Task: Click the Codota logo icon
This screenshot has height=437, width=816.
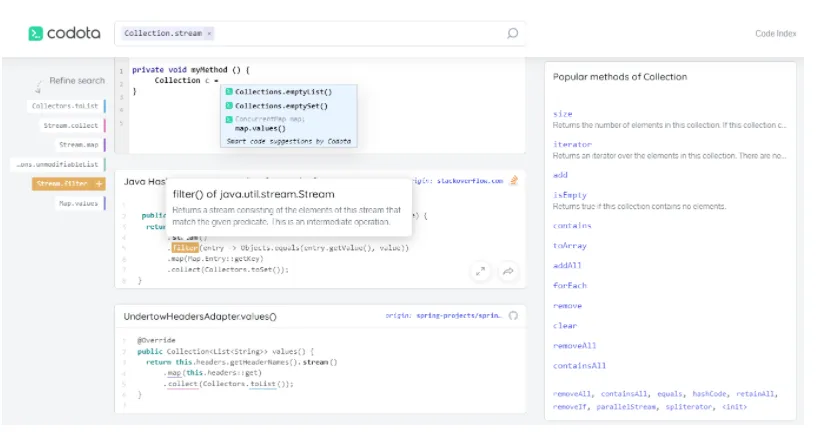Action: [x=35, y=34]
